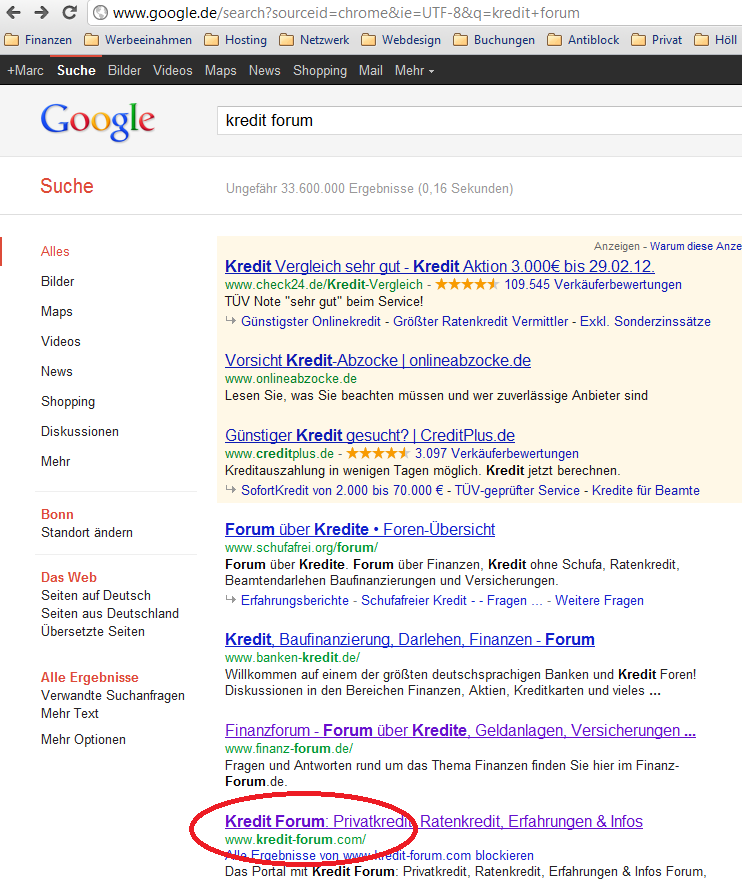
Task: Open the Netzwerk bookmark folder
Action: 314,40
